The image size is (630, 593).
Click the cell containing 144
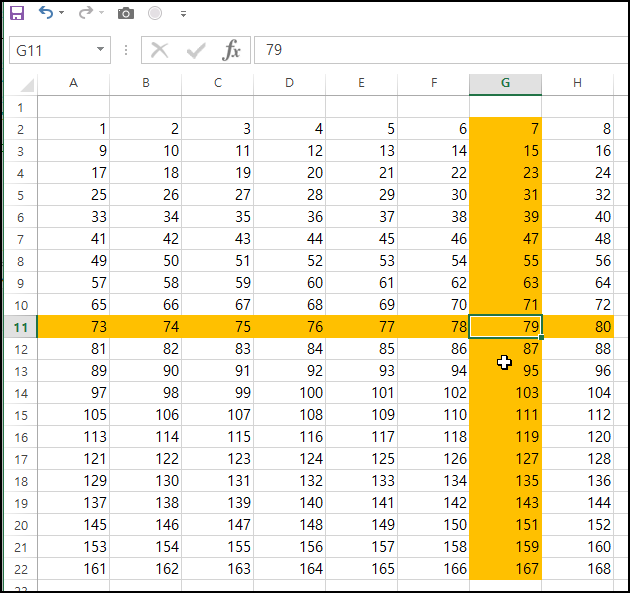[x=577, y=503]
